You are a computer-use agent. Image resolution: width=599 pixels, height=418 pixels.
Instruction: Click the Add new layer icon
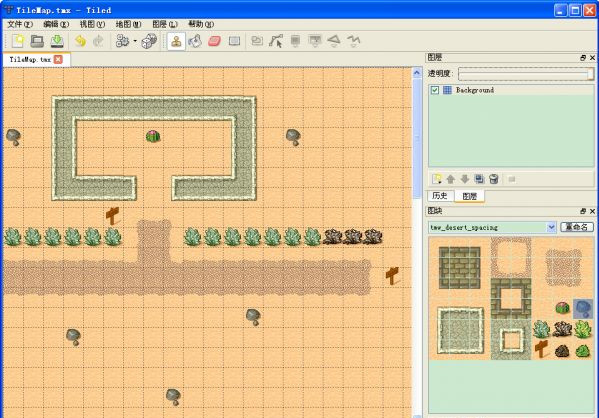coord(437,179)
